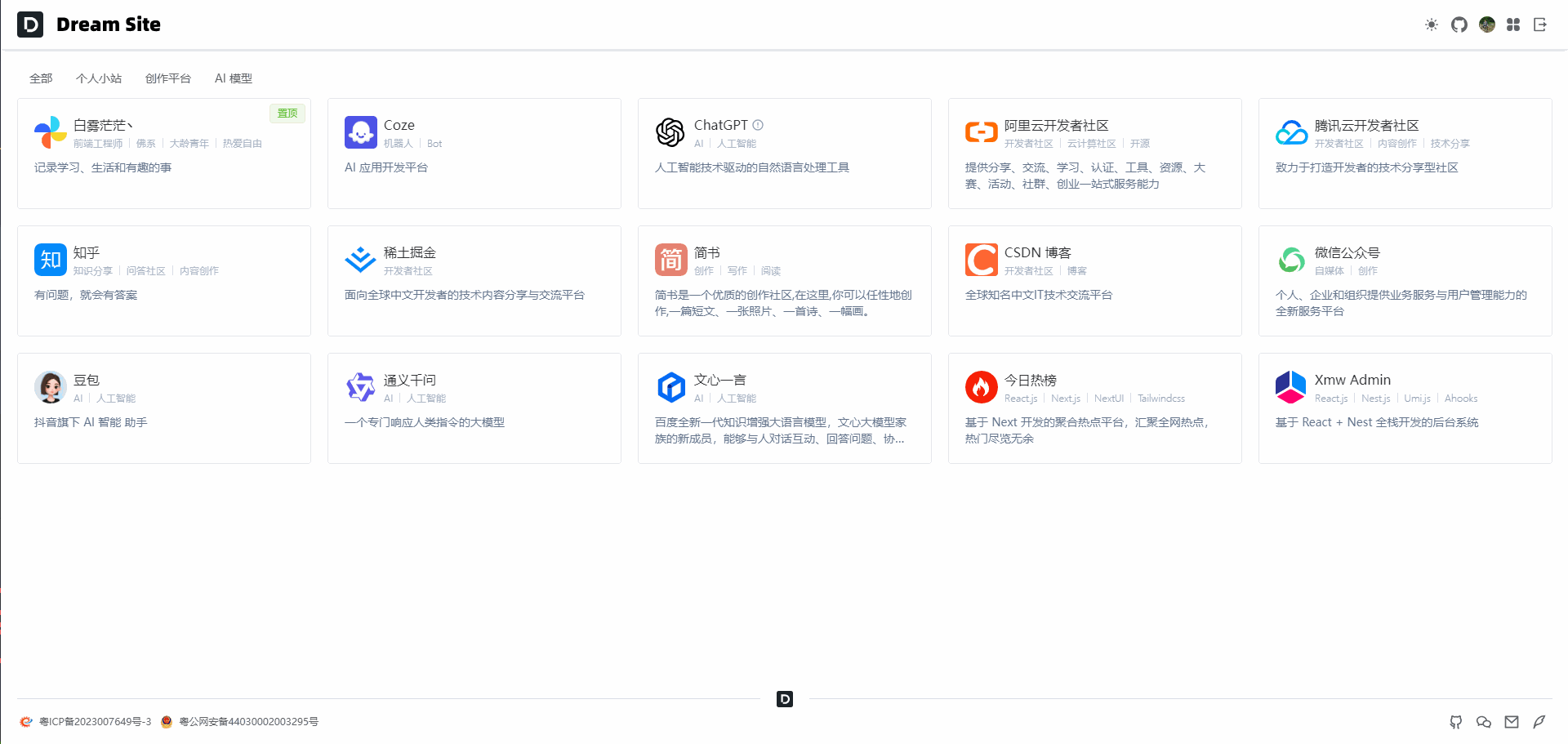Click the Tailwindcss tag on 今日热榜
Screen dimensions: 1568x744
point(1161,399)
